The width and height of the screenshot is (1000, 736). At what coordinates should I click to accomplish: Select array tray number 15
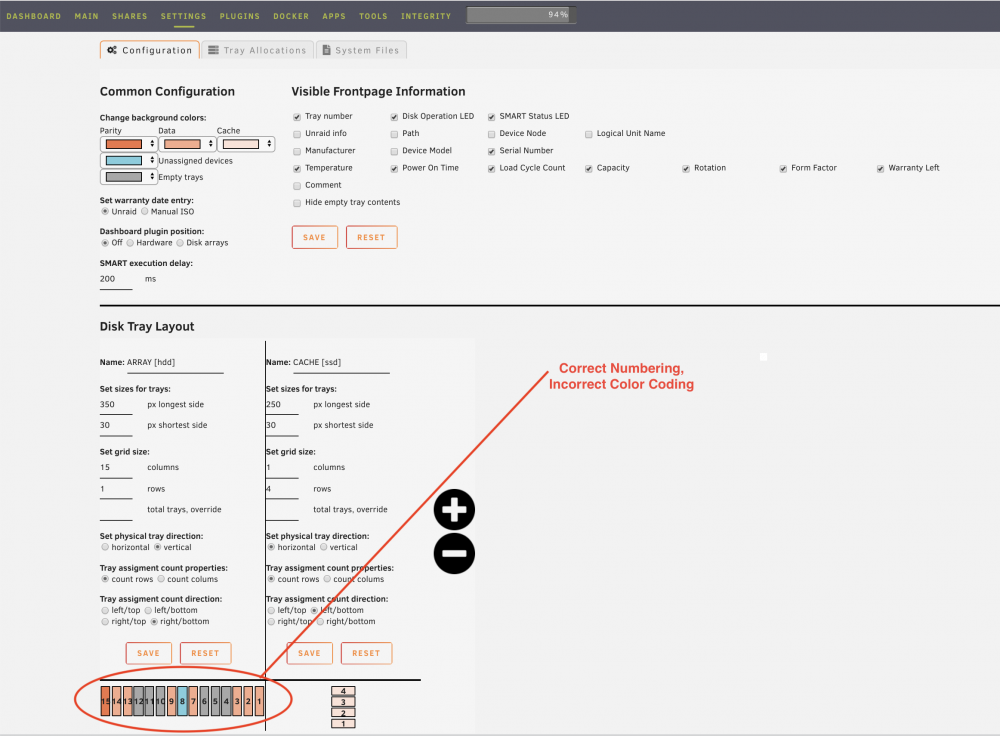click(105, 701)
